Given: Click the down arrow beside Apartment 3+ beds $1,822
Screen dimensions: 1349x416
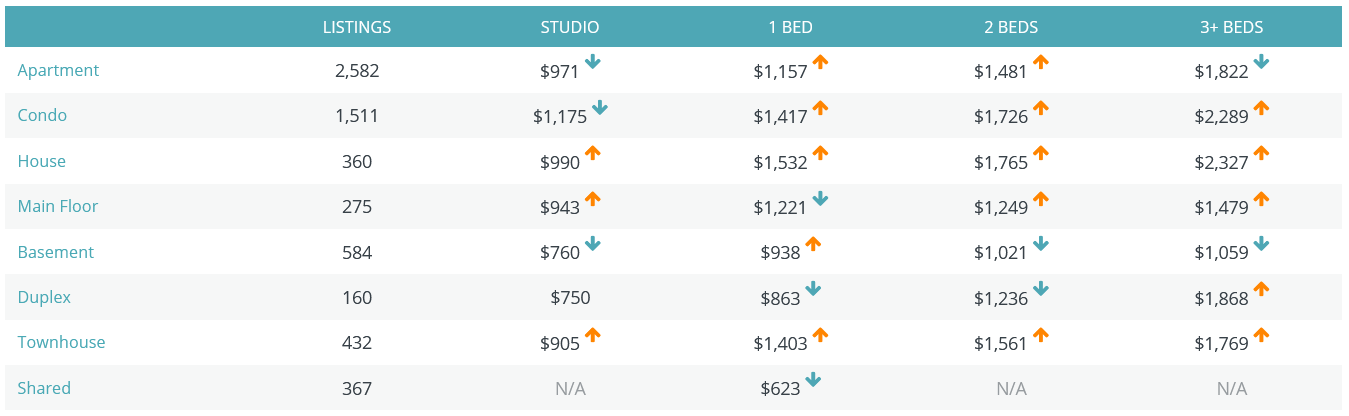Looking at the screenshot, I should [1261, 62].
